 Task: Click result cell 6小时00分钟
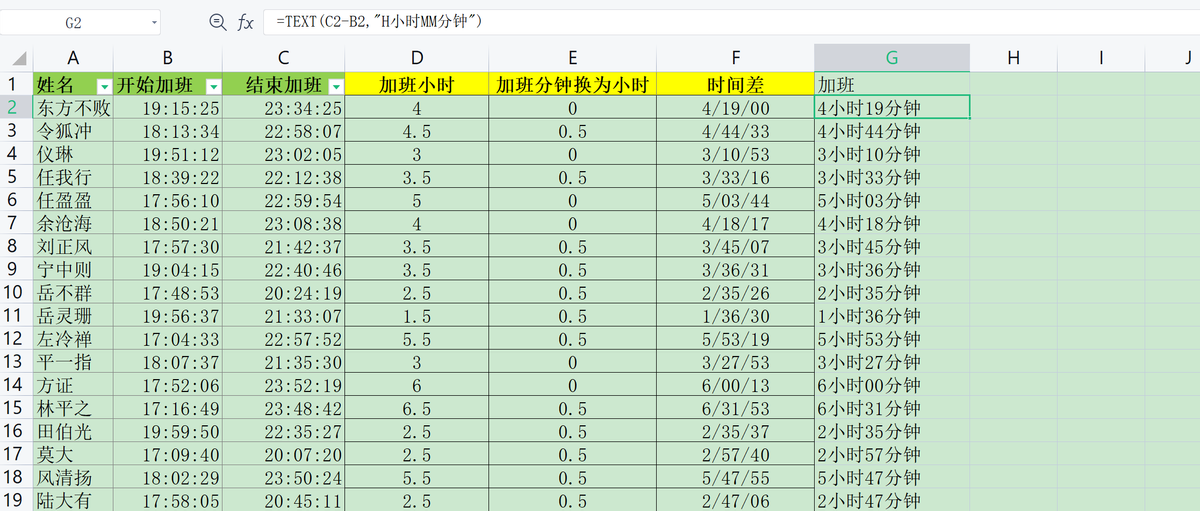tap(892, 385)
